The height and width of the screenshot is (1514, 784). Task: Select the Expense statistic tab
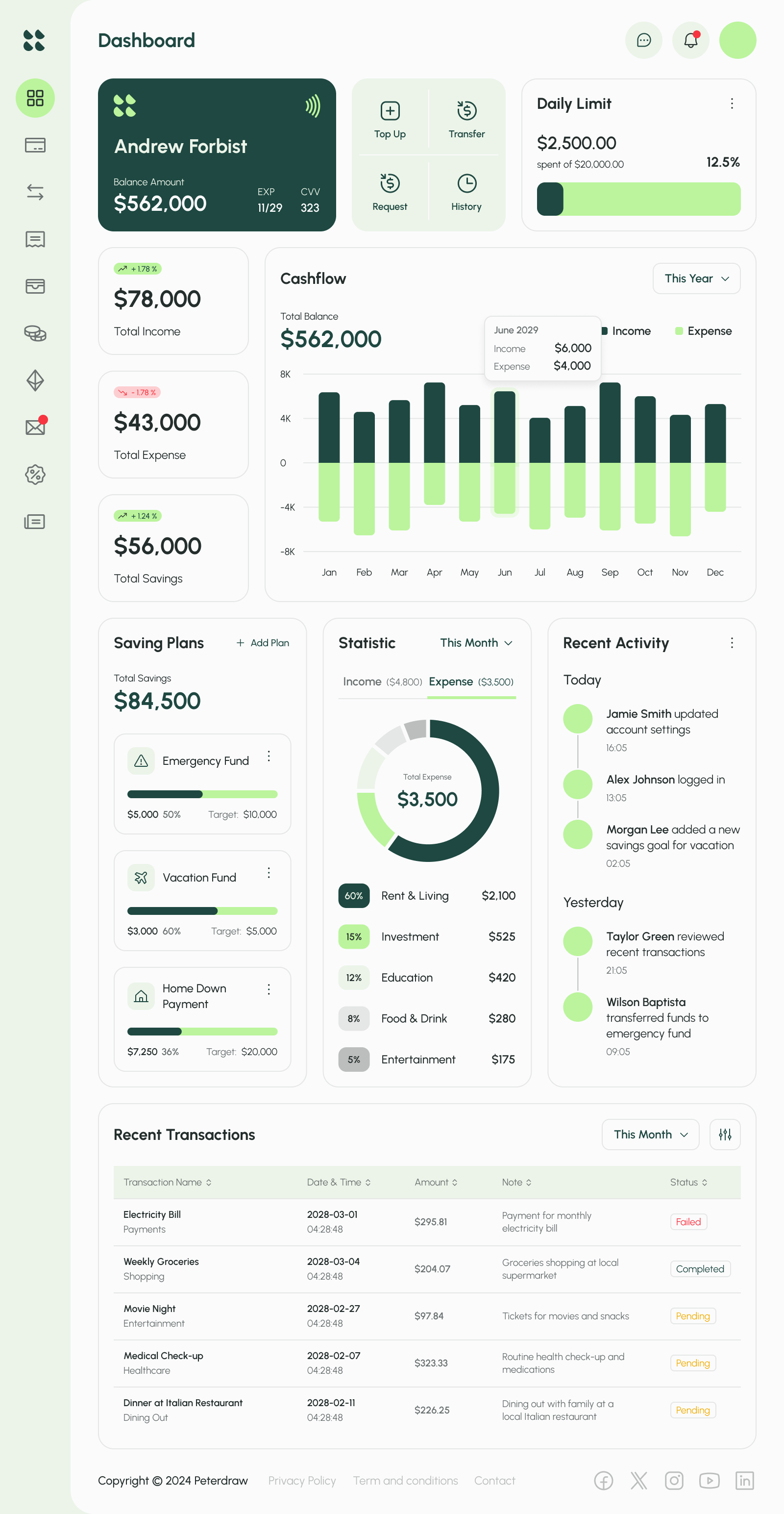click(471, 682)
